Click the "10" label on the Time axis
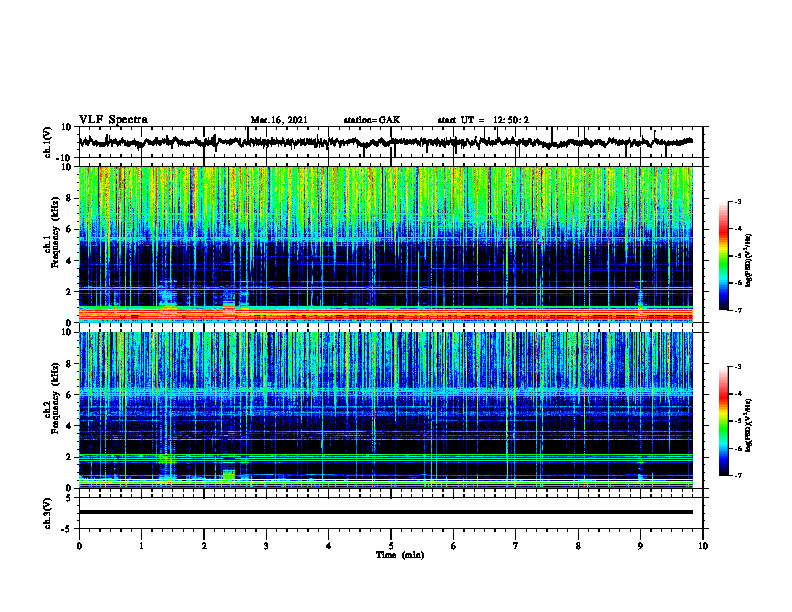Viewport: 792px width, 612px height. (703, 546)
